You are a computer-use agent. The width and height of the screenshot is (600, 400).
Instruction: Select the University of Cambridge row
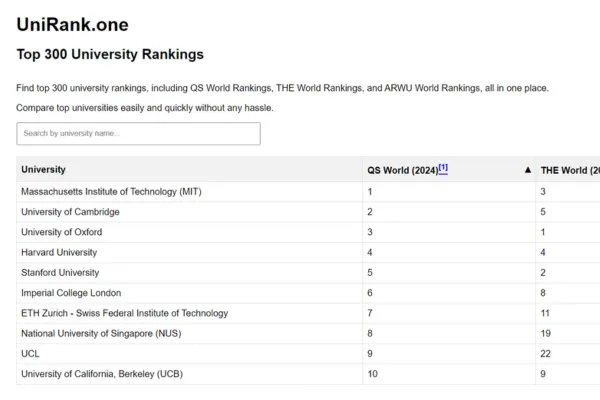(70, 212)
